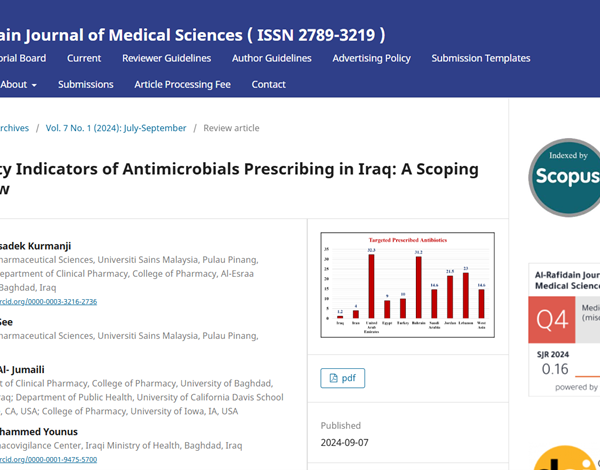Open Article Processing Fee page

tap(182, 84)
